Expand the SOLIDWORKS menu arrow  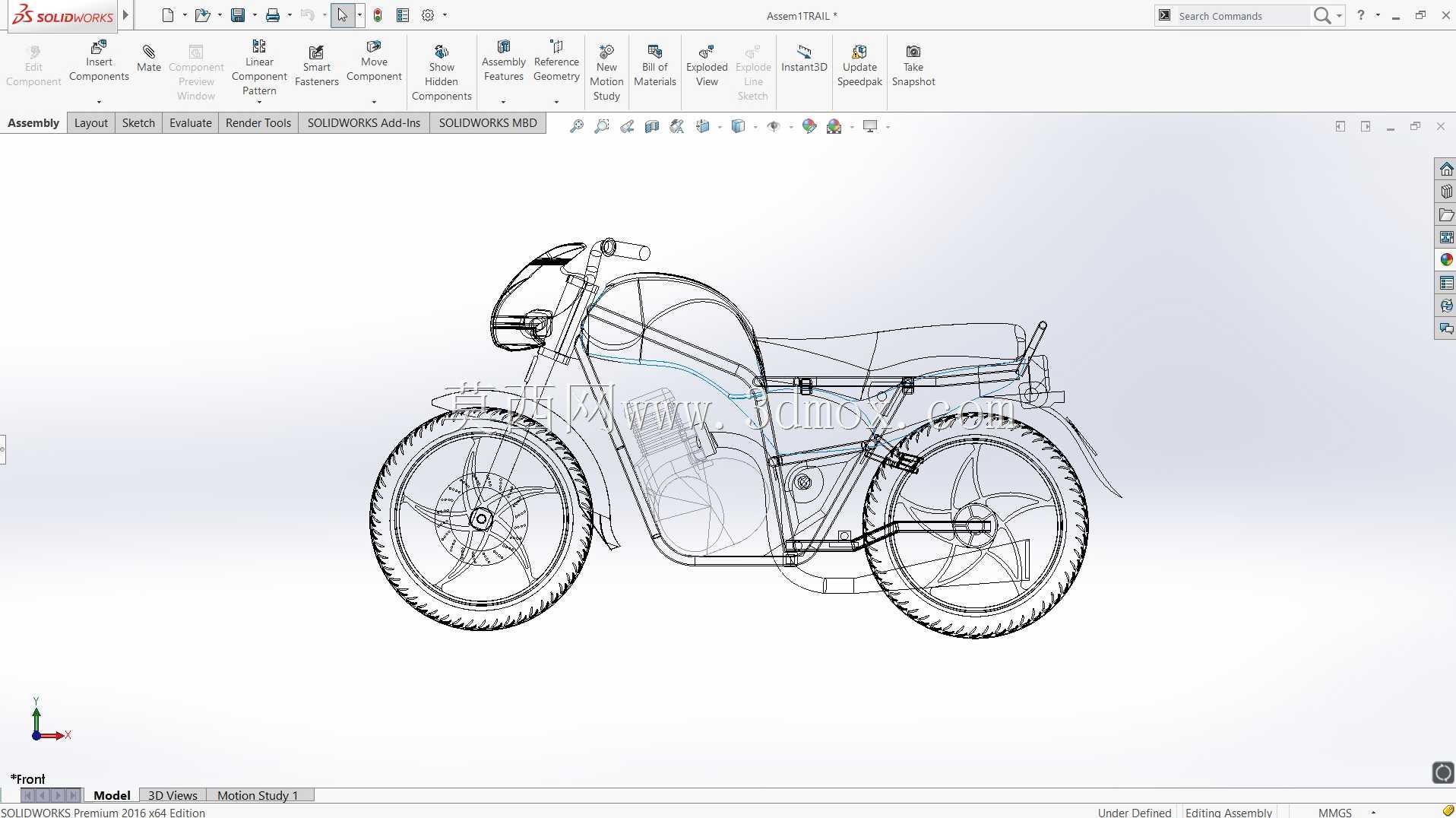coord(126,15)
